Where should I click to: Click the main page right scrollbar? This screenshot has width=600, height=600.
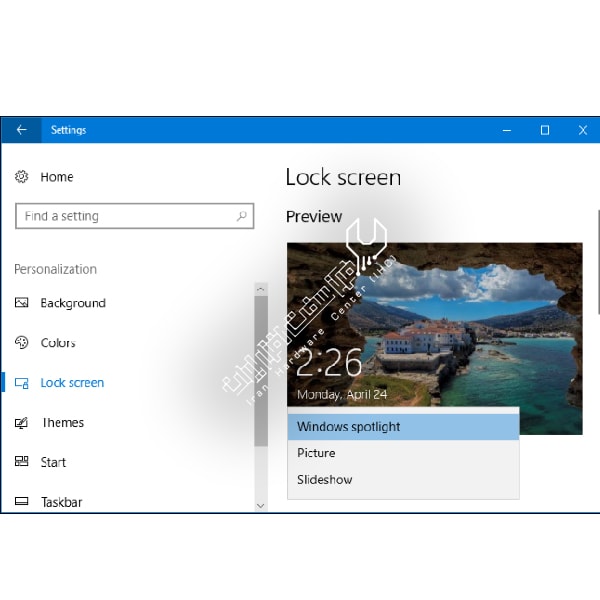pos(598,262)
